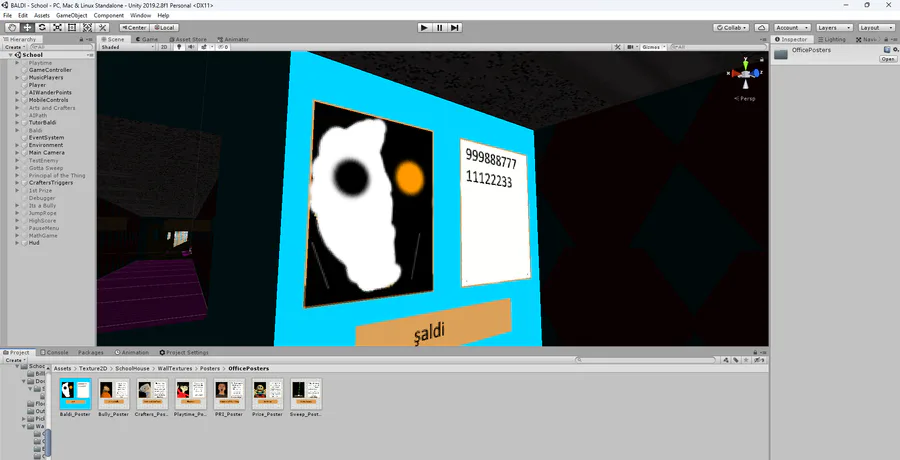Start Play mode
Image resolution: width=900 pixels, height=460 pixels.
[424, 28]
